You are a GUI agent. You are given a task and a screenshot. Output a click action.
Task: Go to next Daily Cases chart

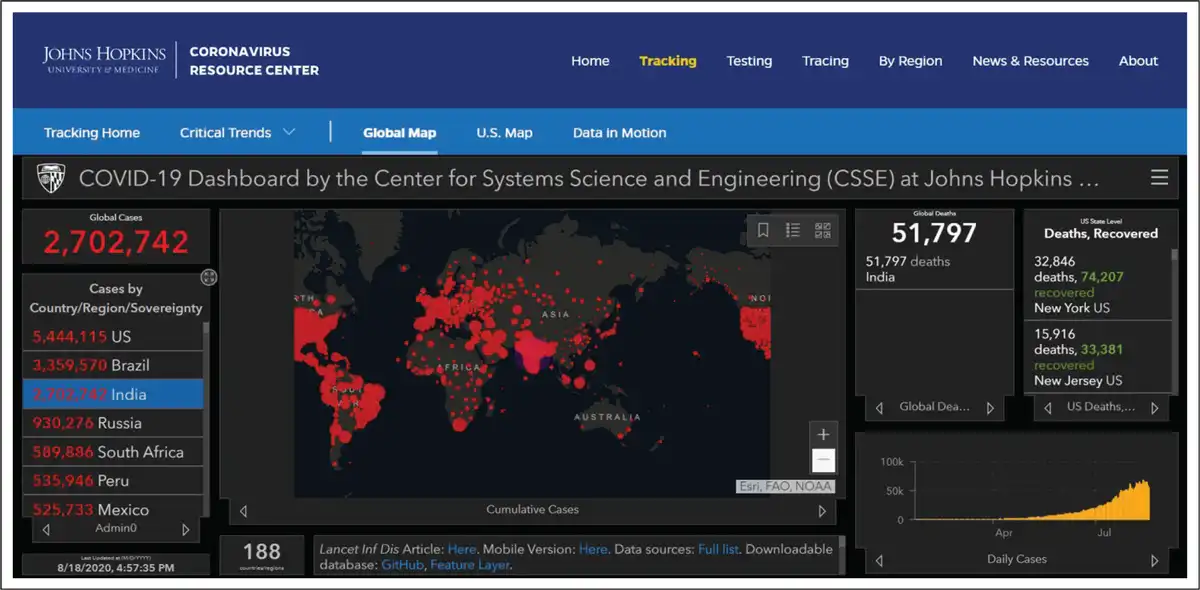click(x=1154, y=560)
